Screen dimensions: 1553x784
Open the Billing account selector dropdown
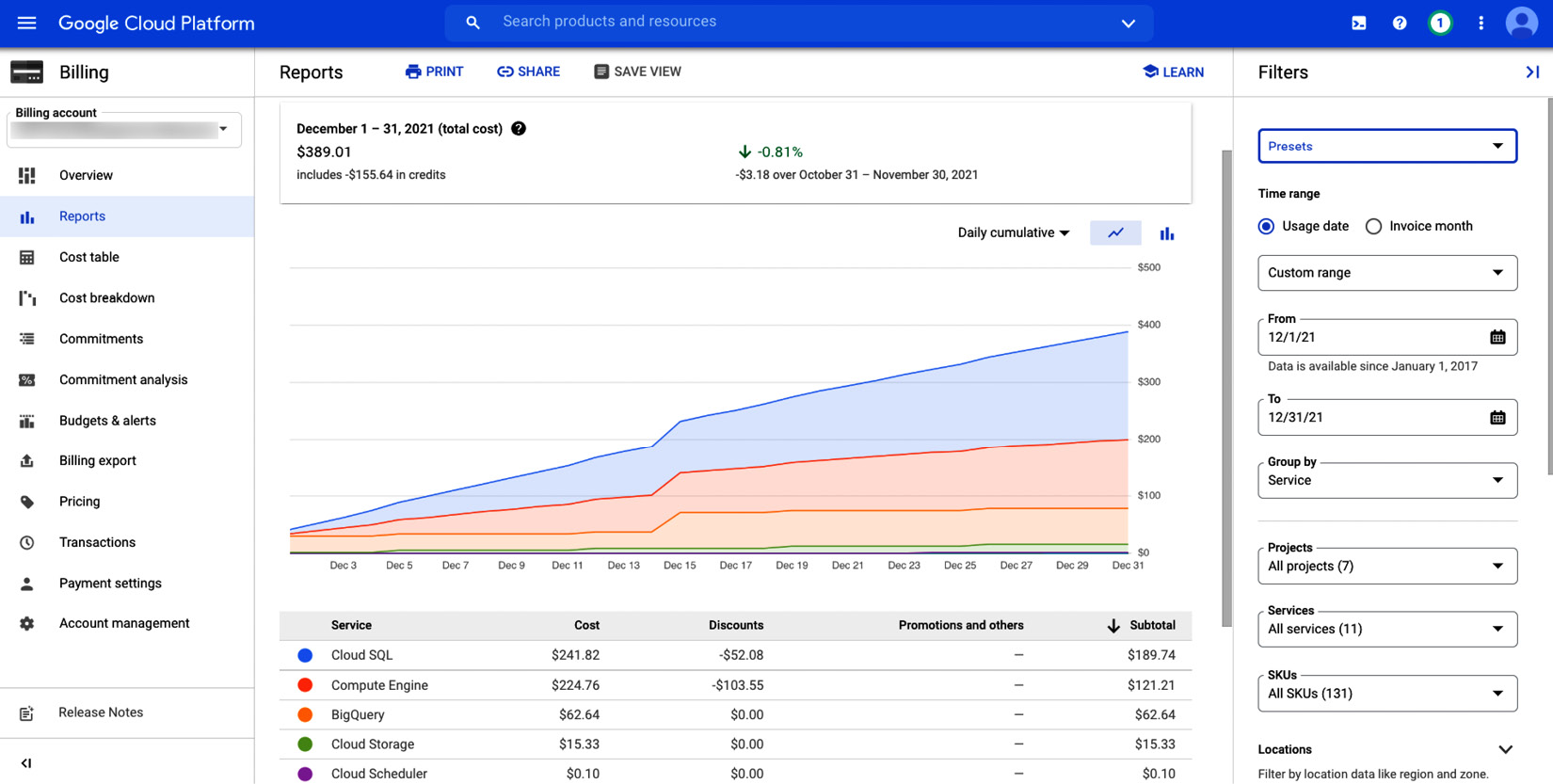[124, 129]
